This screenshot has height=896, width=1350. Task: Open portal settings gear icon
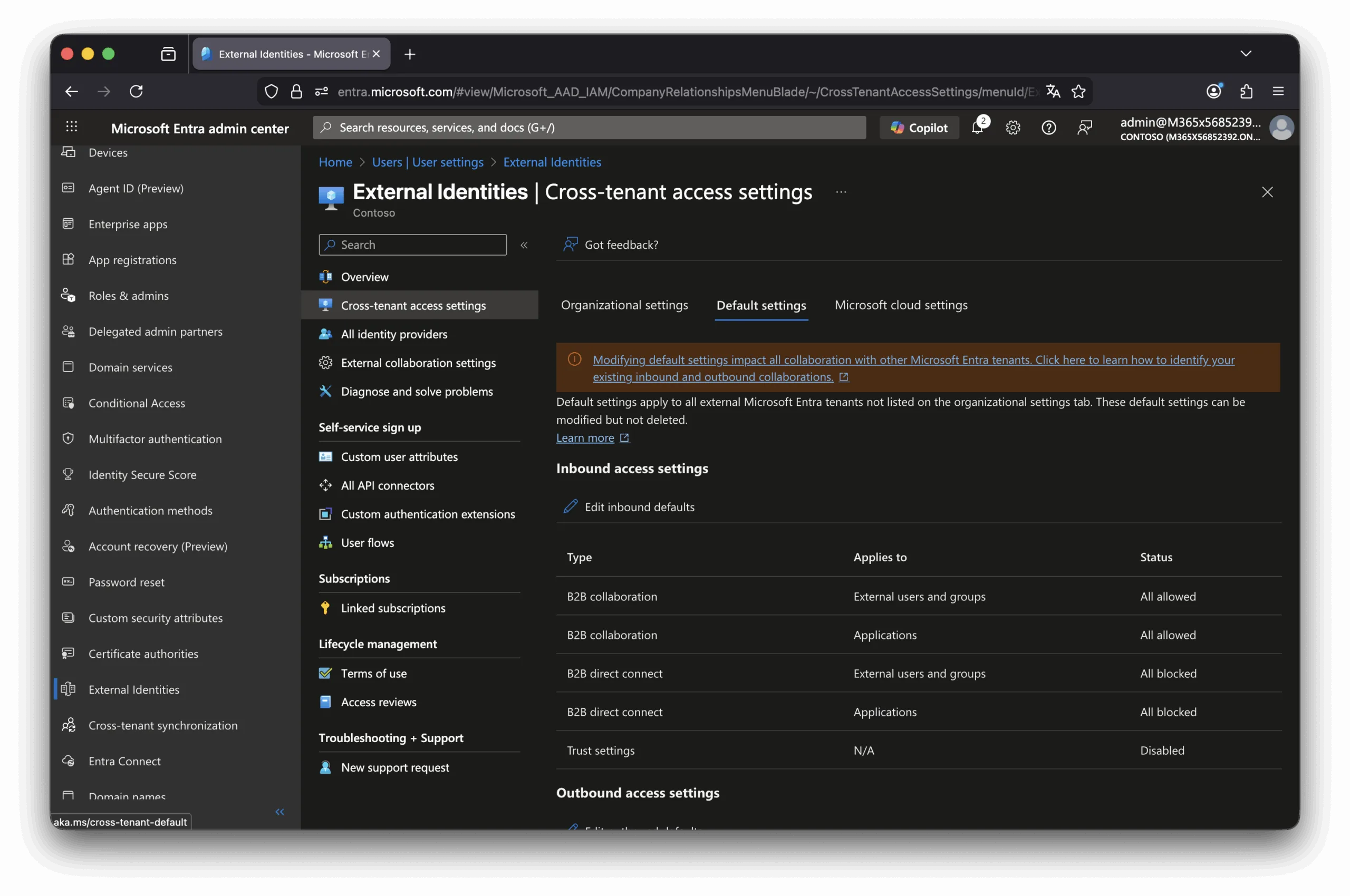pyautogui.click(x=1012, y=128)
